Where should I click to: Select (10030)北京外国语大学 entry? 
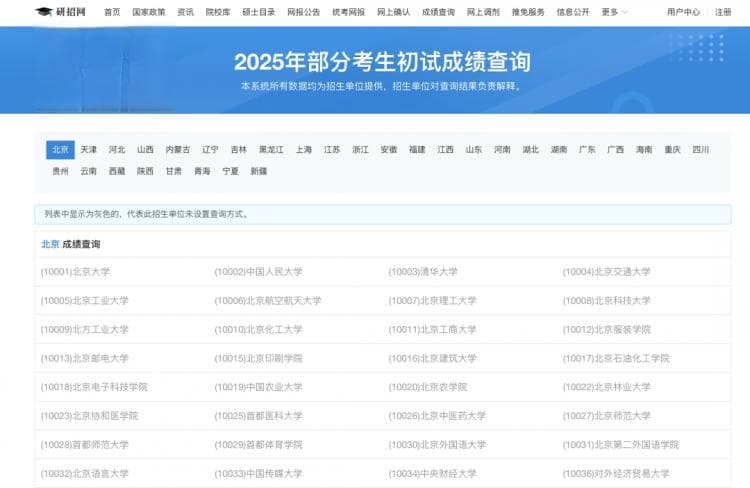[437, 444]
